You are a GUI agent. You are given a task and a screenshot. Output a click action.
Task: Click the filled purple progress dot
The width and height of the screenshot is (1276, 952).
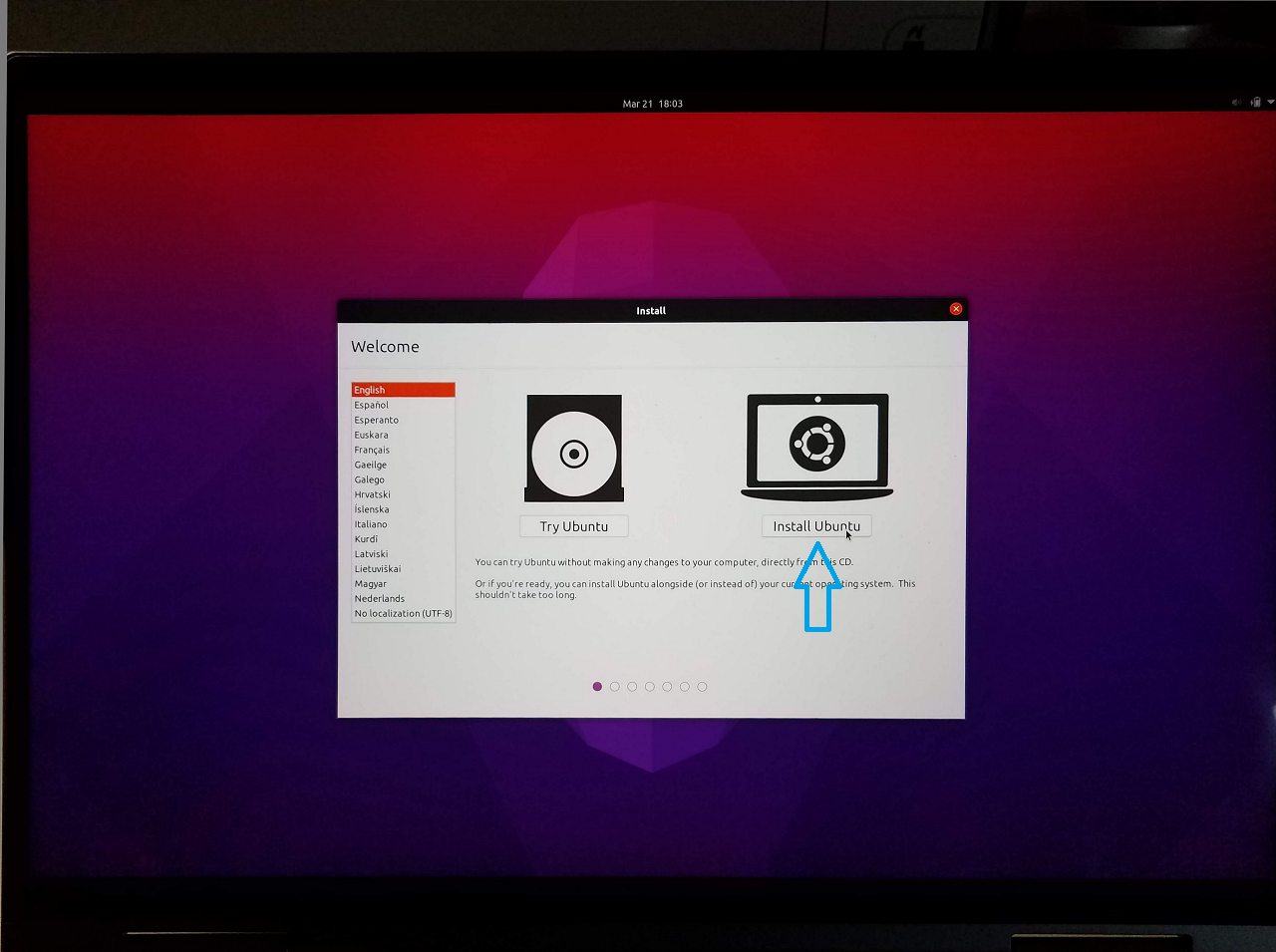597,687
